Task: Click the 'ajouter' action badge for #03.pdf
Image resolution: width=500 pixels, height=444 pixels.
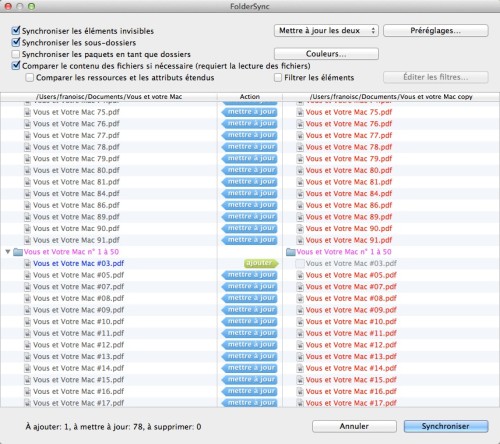Action: pos(261,263)
